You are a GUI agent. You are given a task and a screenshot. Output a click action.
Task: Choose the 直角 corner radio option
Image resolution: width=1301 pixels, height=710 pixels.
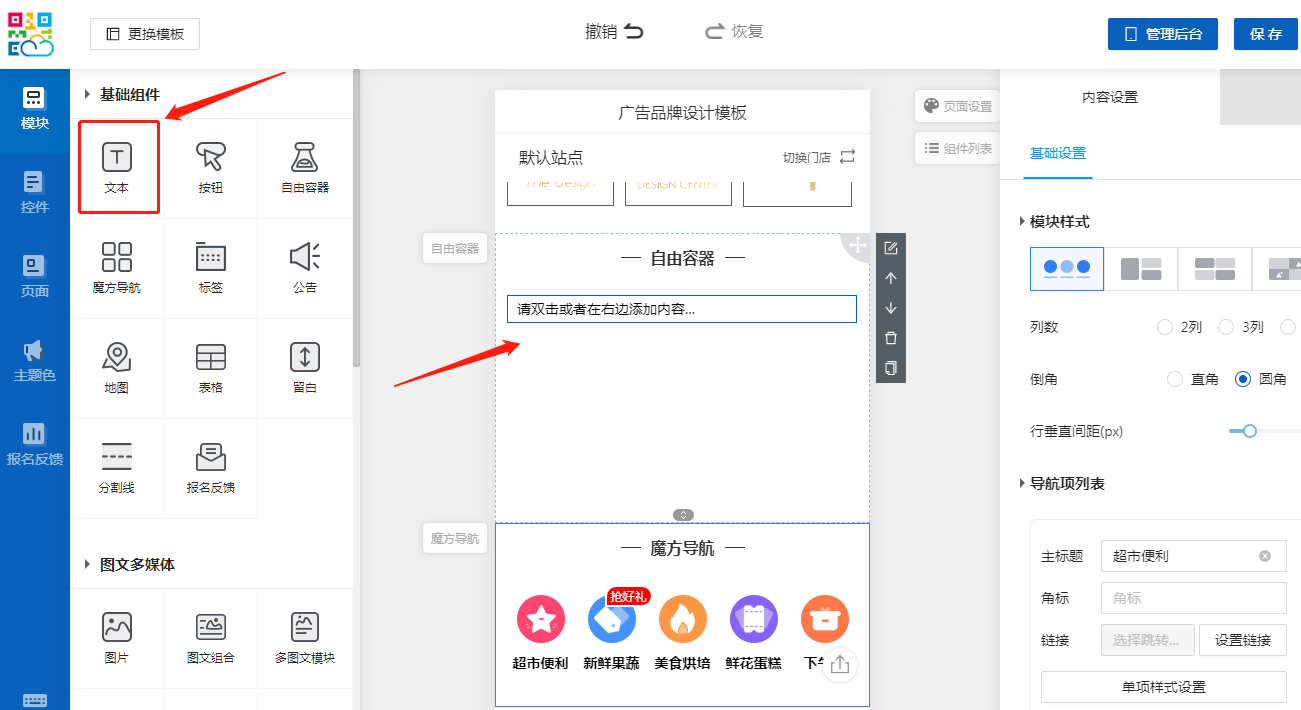pyautogui.click(x=1176, y=379)
